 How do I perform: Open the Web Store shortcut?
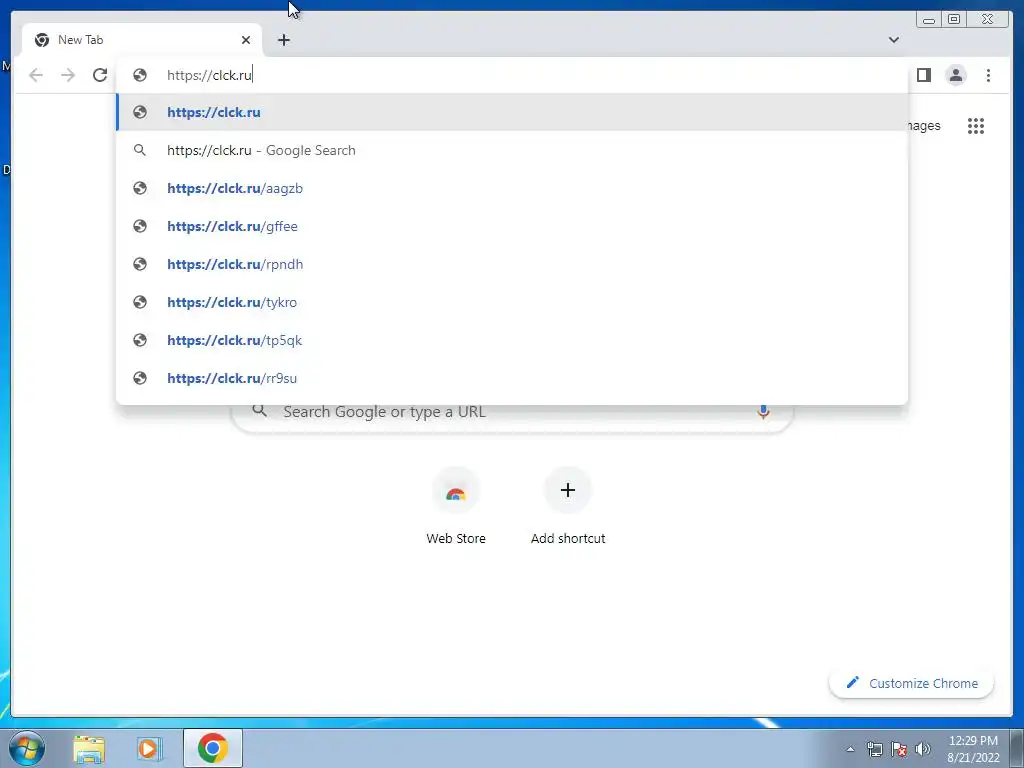coord(456,506)
